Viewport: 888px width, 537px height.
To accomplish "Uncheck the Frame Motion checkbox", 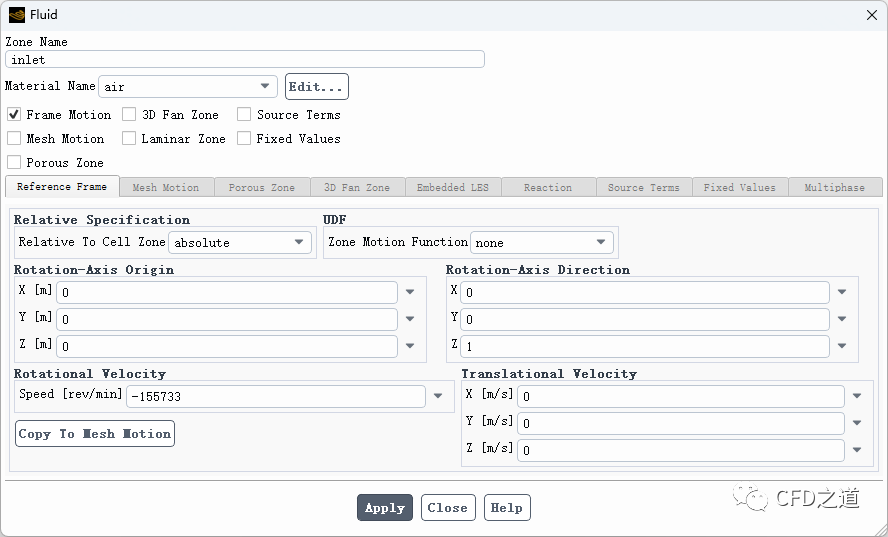I will [14, 114].
